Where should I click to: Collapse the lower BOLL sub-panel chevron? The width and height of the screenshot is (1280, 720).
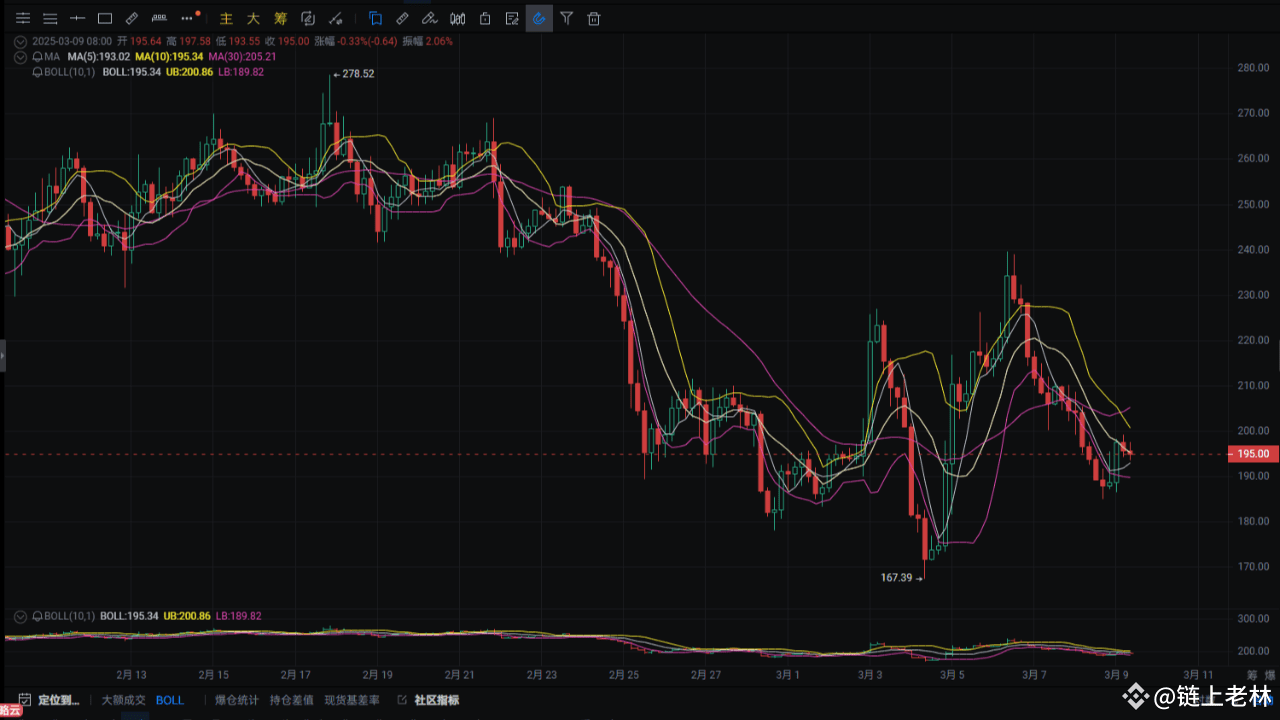click(22, 616)
